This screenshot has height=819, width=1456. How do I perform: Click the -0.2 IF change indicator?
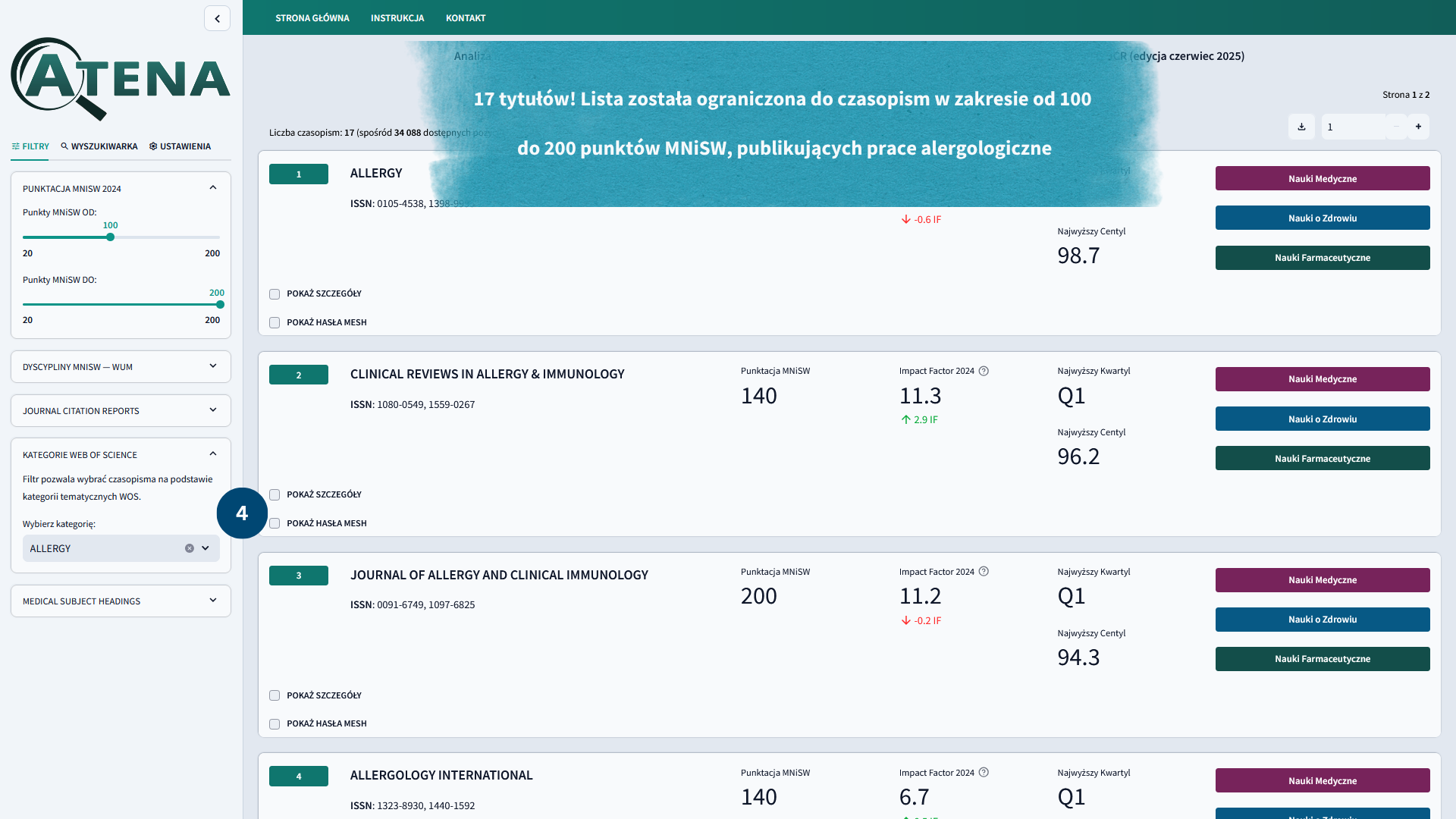(x=921, y=620)
